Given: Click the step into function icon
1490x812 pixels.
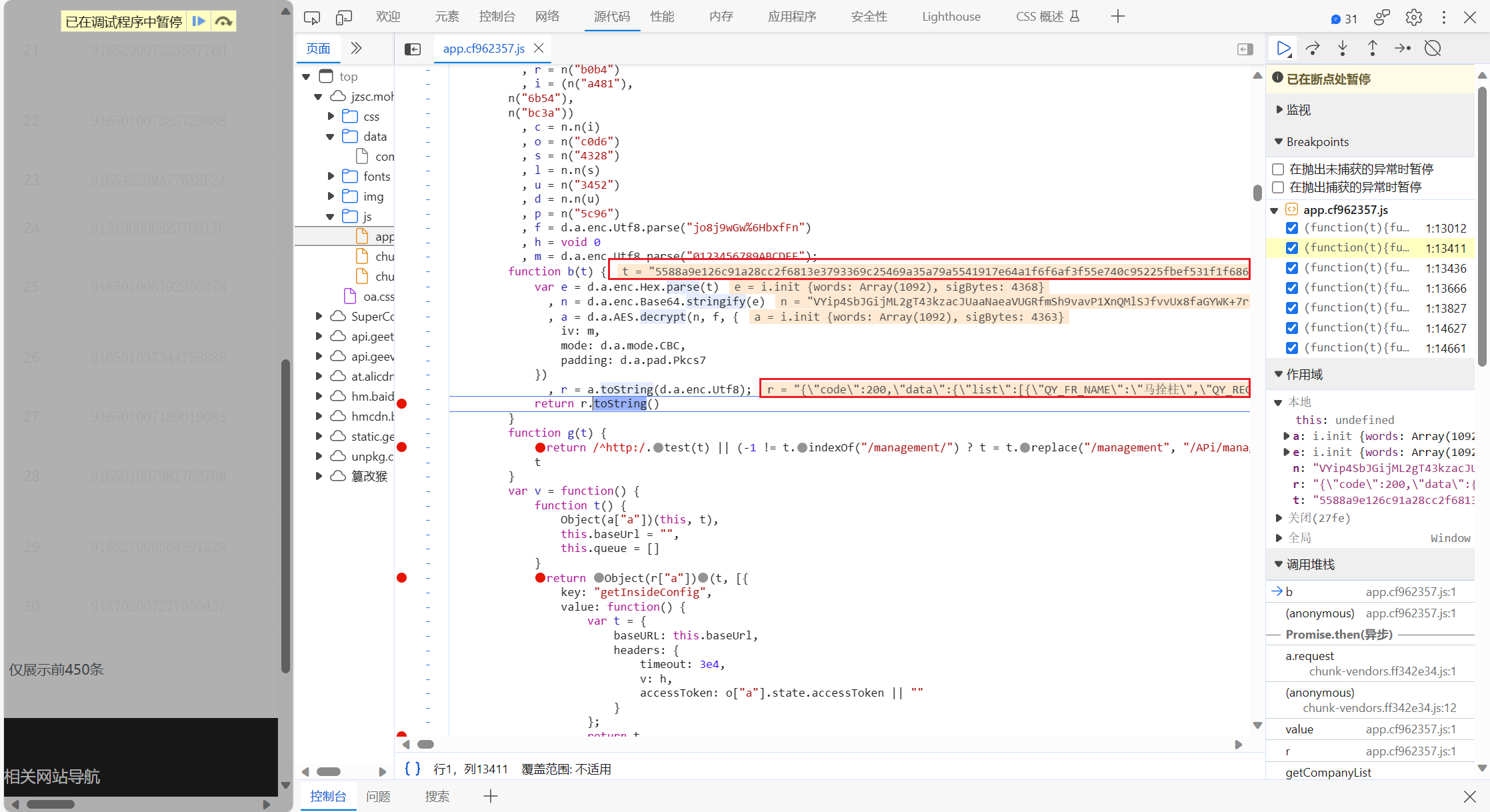Looking at the screenshot, I should pos(1343,48).
